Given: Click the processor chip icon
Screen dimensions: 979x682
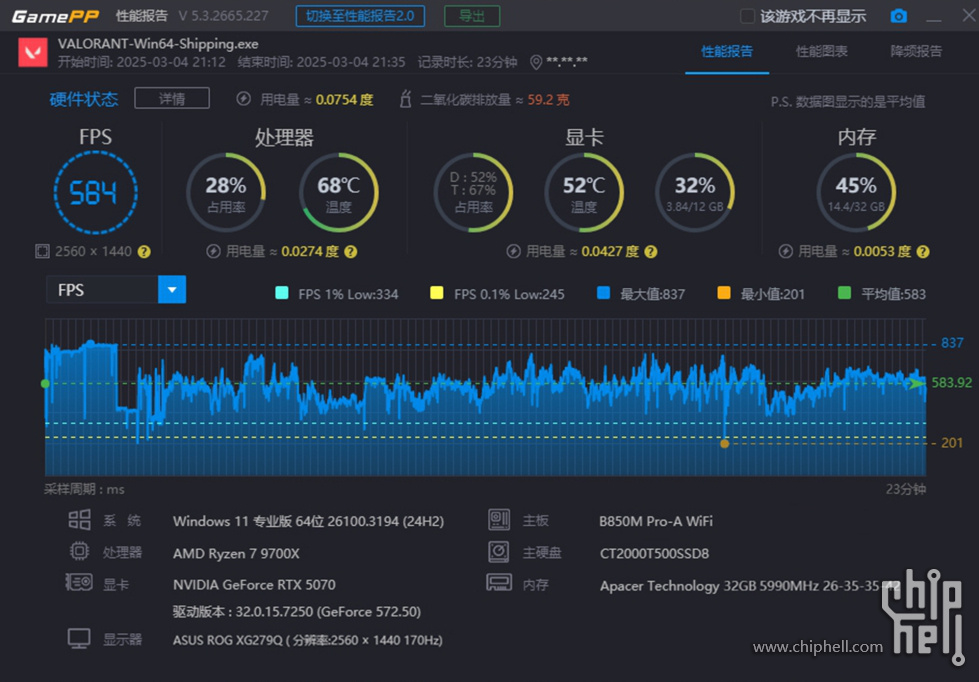Looking at the screenshot, I should pyautogui.click(x=79, y=551).
